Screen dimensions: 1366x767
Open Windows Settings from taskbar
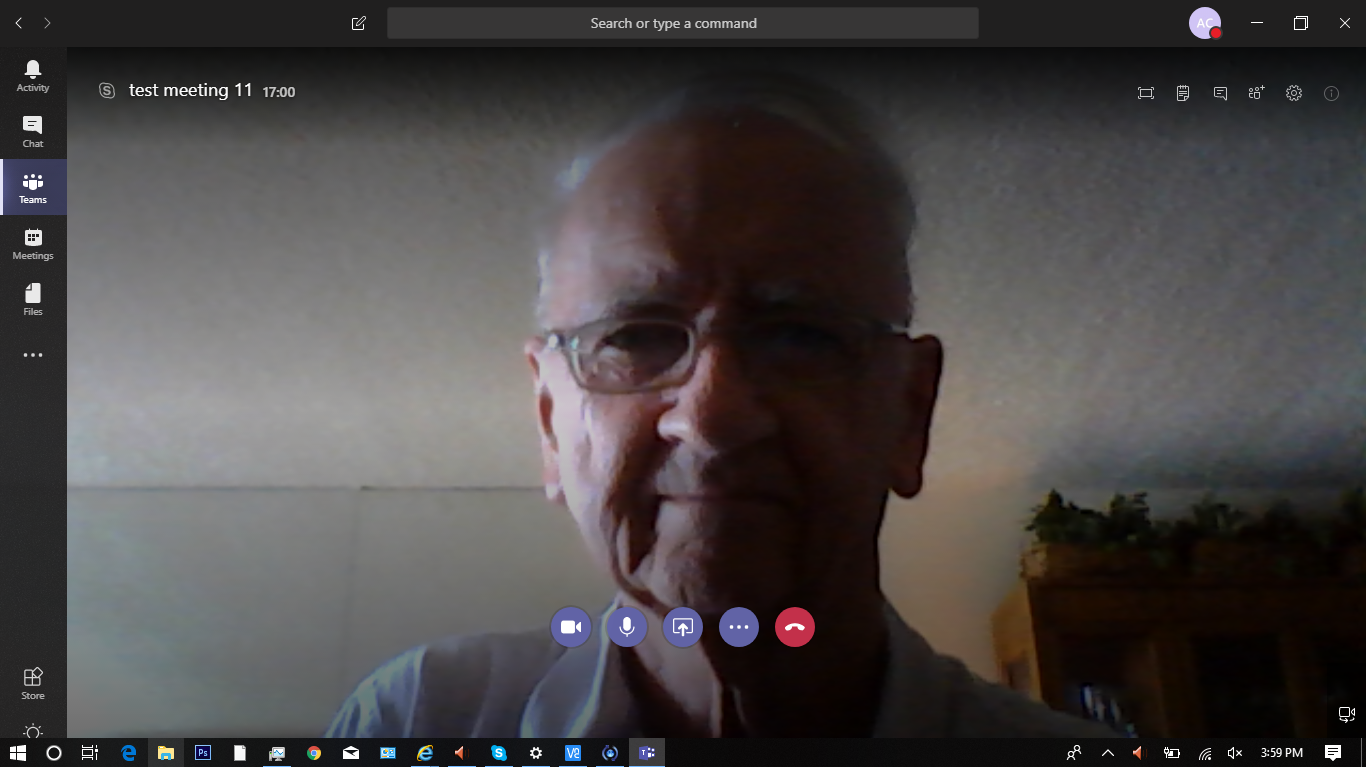click(x=536, y=753)
